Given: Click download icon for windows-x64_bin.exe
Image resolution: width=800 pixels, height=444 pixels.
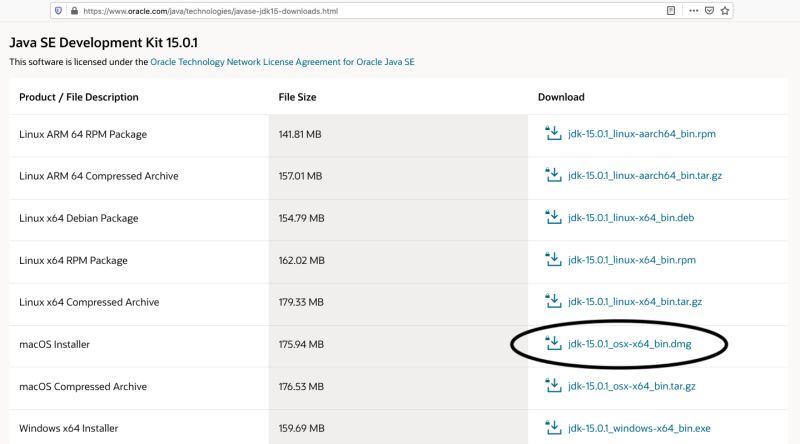Looking at the screenshot, I should (x=553, y=428).
